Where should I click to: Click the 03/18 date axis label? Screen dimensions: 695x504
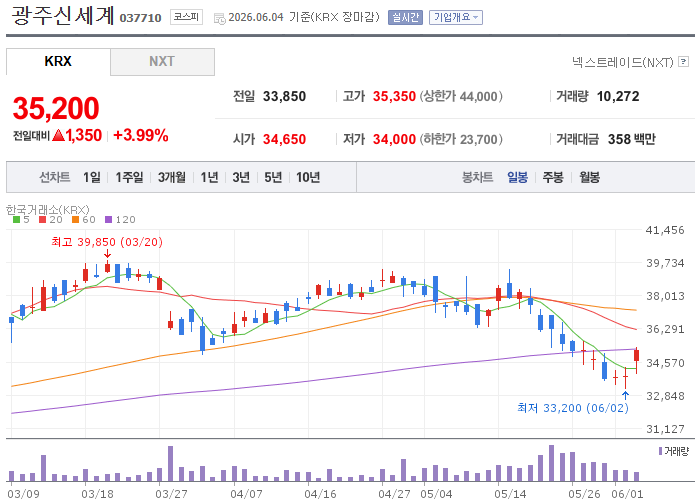[98, 494]
